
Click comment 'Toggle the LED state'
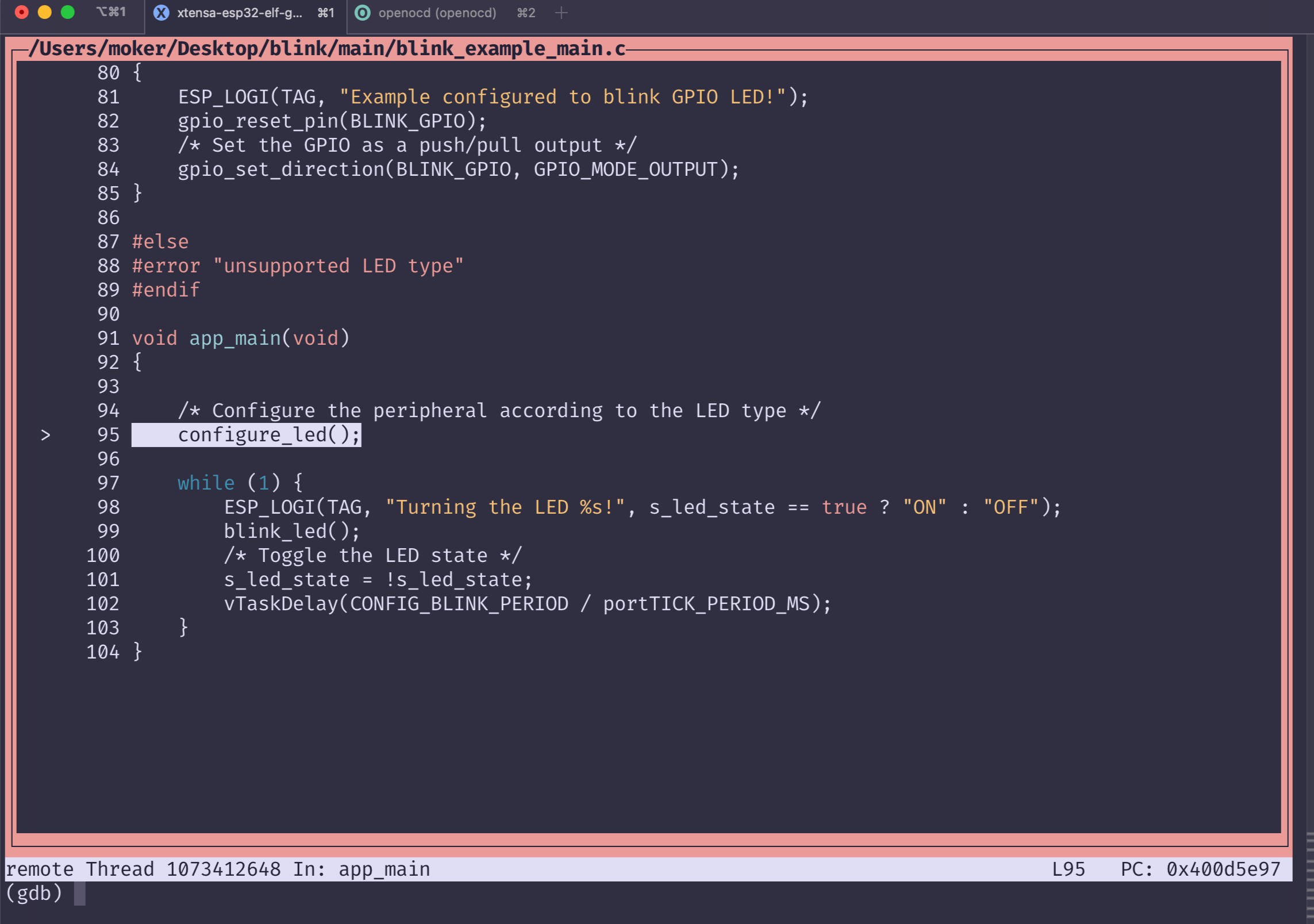click(373, 556)
